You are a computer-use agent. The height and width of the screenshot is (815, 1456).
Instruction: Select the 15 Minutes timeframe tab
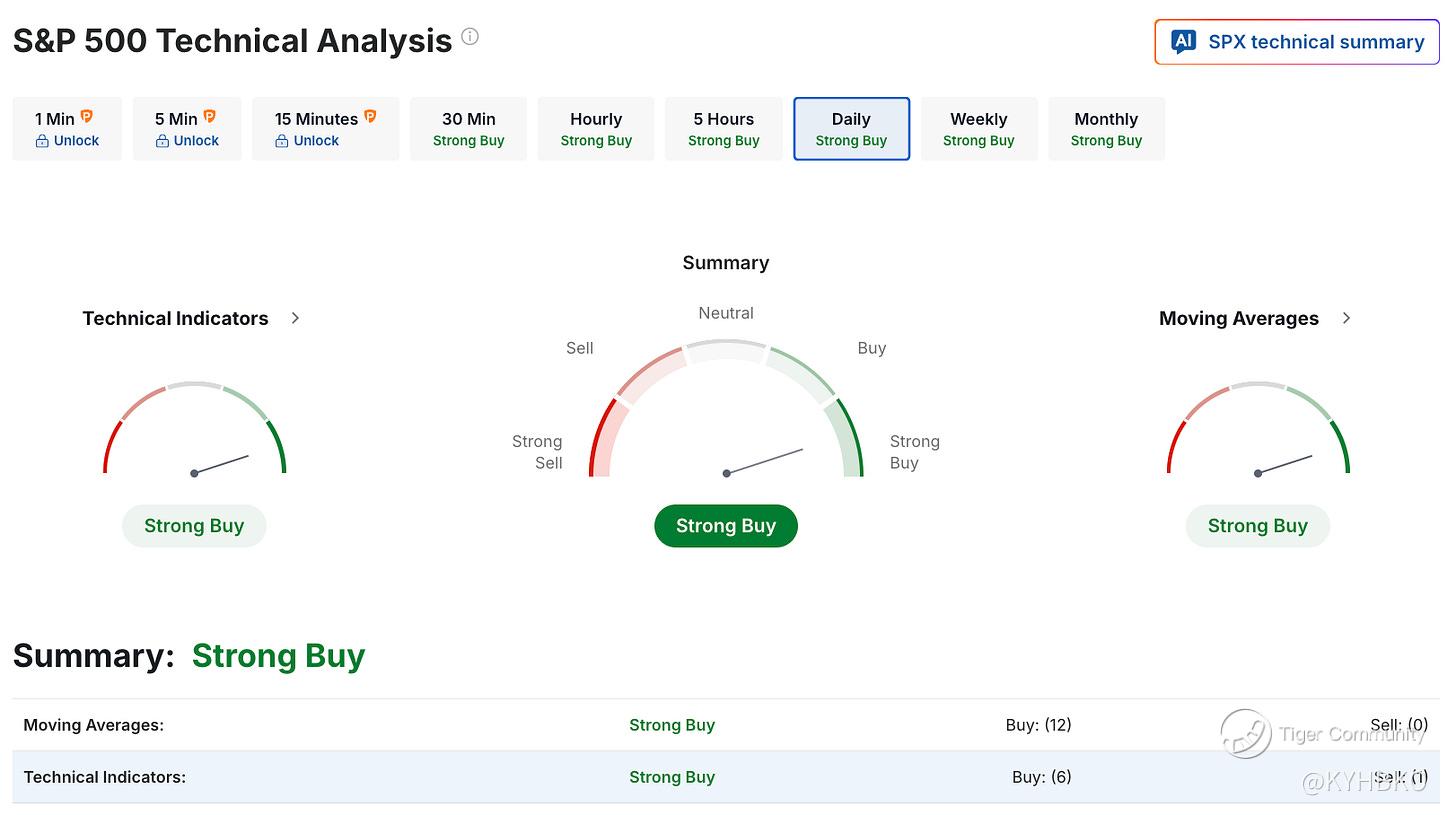coord(326,129)
